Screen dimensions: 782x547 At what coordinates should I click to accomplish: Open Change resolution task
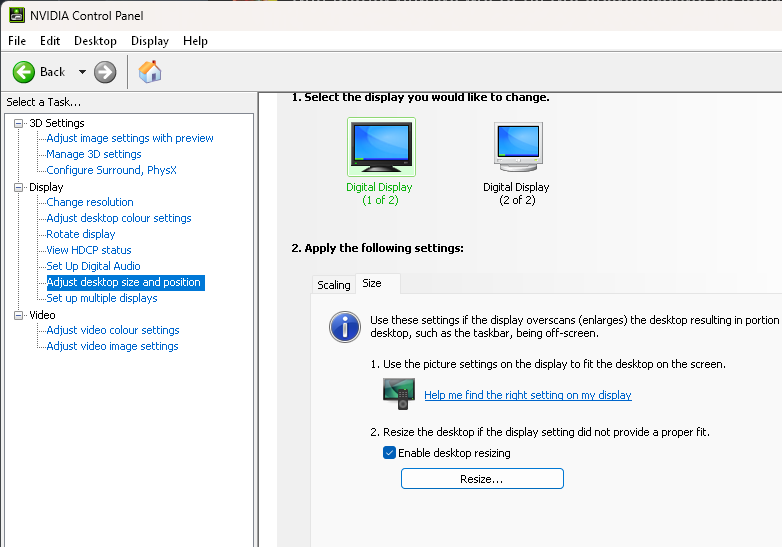(90, 202)
